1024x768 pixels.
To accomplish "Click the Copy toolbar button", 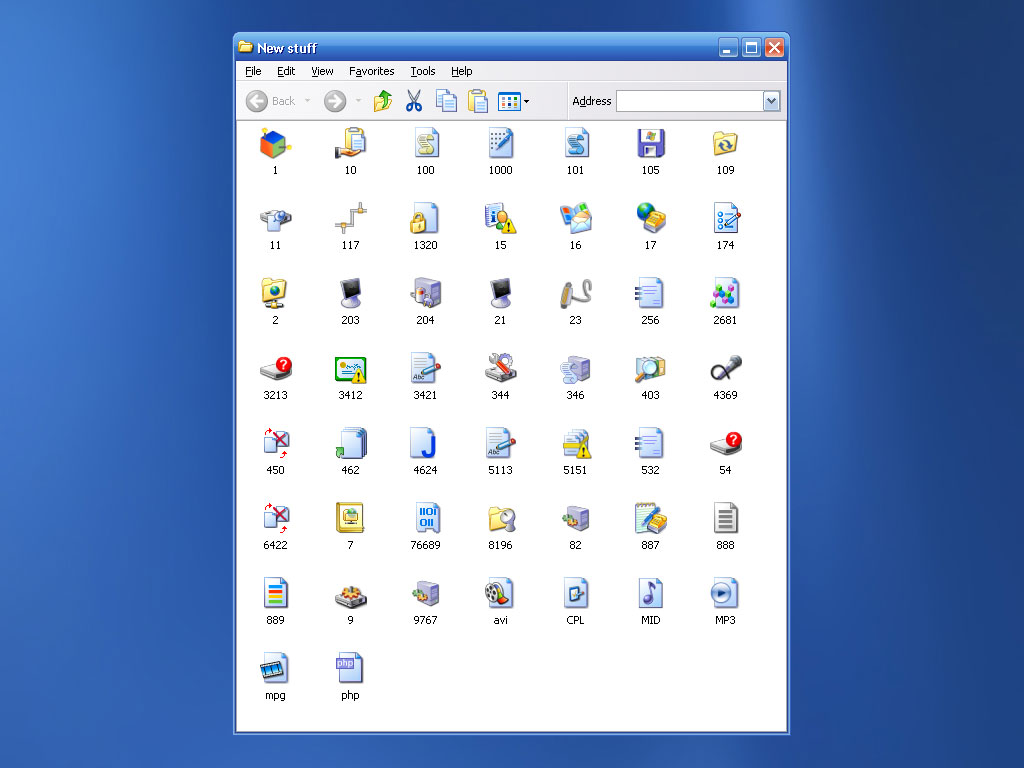I will (446, 101).
